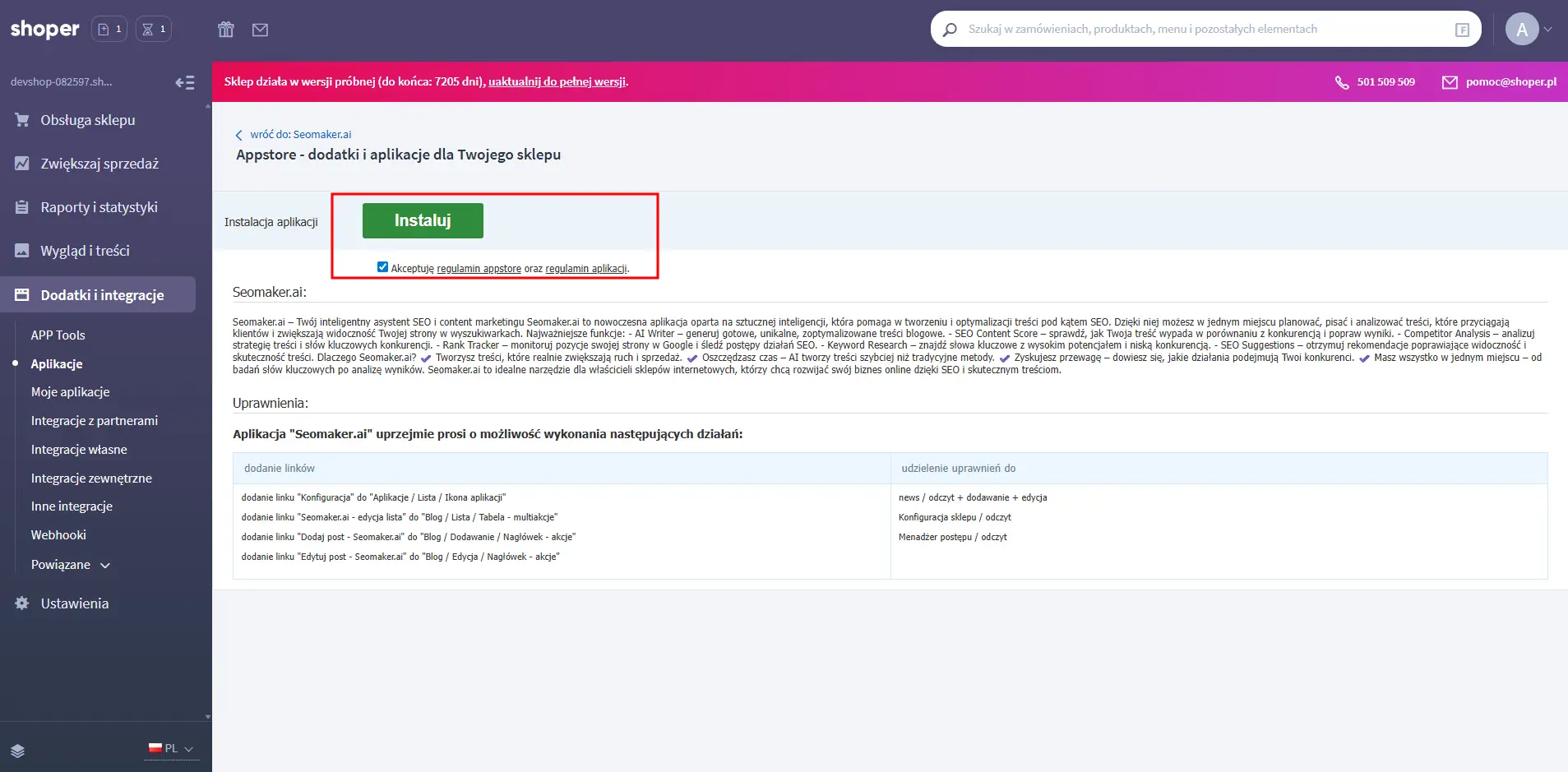Open the regulamin aplikacji link
Image resolution: width=1568 pixels, height=772 pixels.
(x=586, y=269)
